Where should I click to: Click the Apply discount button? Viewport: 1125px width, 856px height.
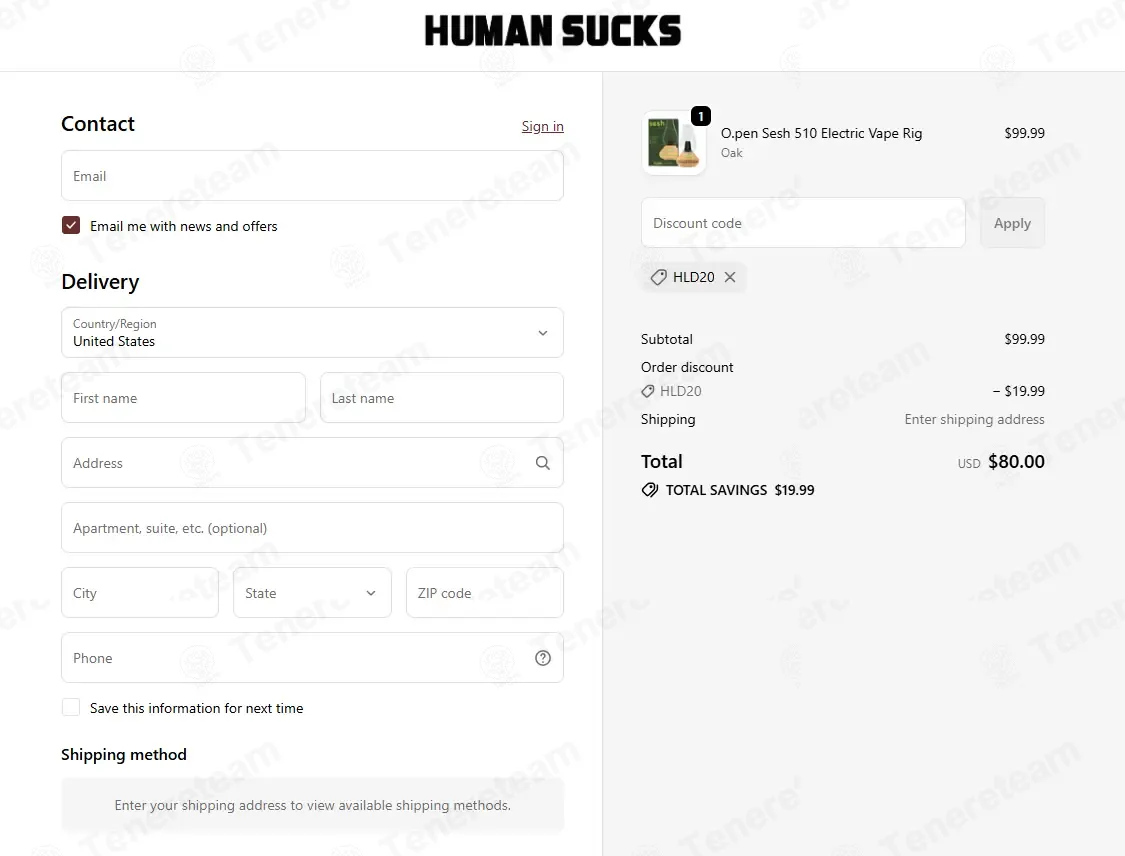[1012, 223]
